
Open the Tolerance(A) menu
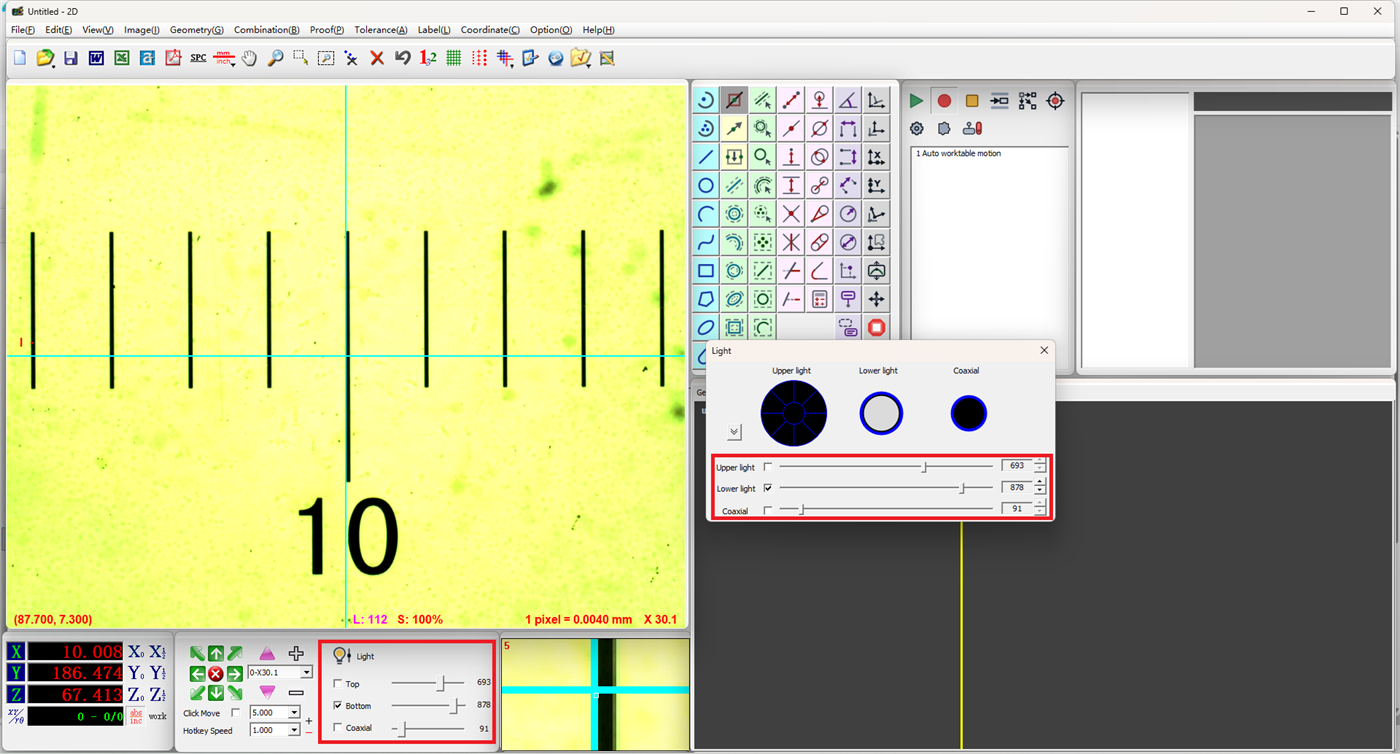[381, 30]
